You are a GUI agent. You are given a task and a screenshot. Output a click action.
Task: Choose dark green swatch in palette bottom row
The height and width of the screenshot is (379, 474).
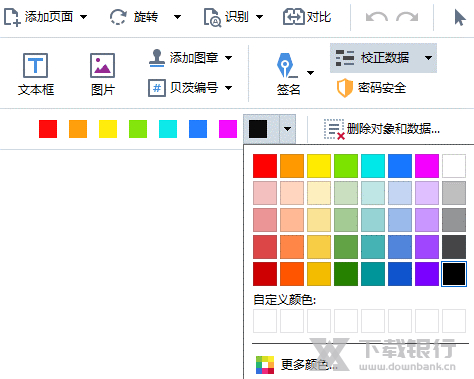click(346, 274)
